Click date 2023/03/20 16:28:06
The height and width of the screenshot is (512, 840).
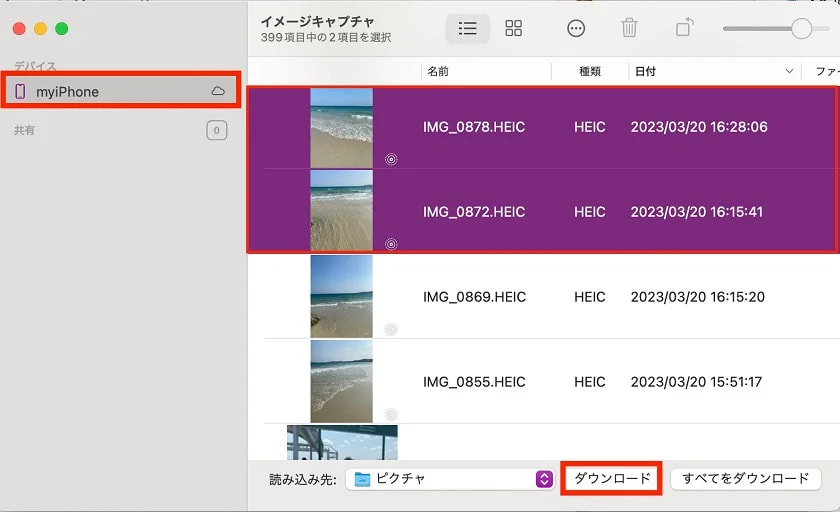(699, 127)
